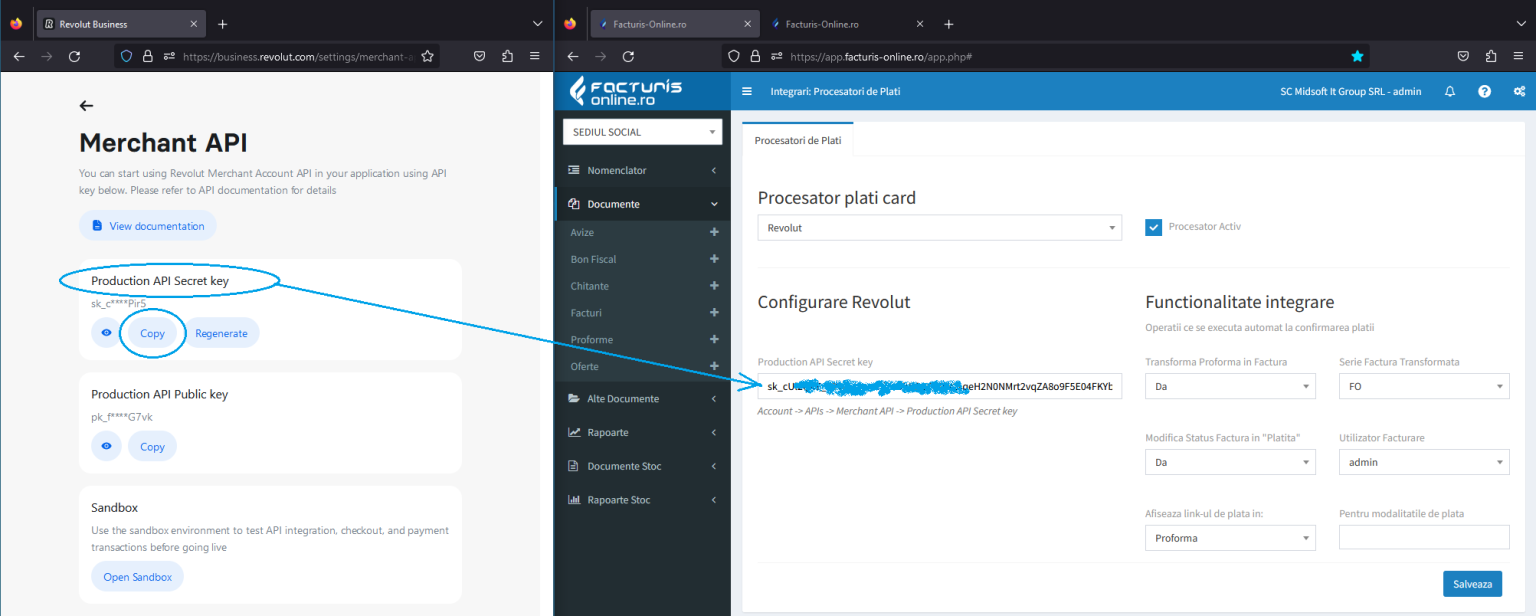Screen dimensions: 1536x616
Task: Add a new Oferte entry with its plus icon
Action: [714, 367]
